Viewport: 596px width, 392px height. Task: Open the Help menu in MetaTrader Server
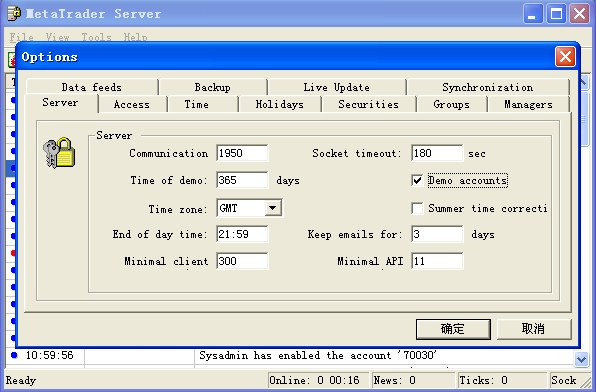[x=135, y=37]
